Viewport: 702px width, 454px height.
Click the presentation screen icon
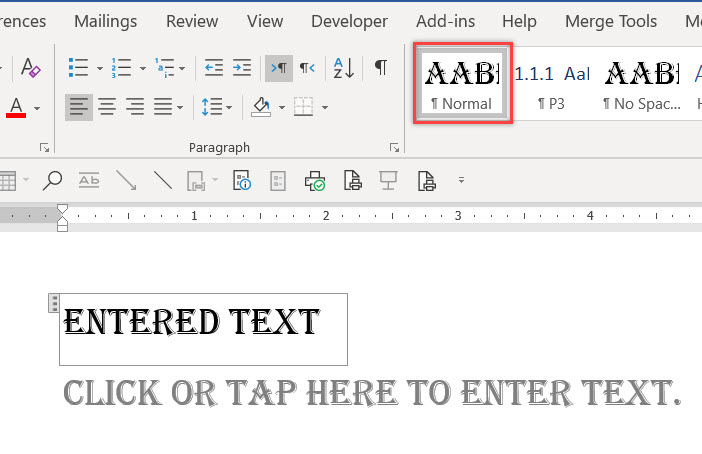(388, 181)
